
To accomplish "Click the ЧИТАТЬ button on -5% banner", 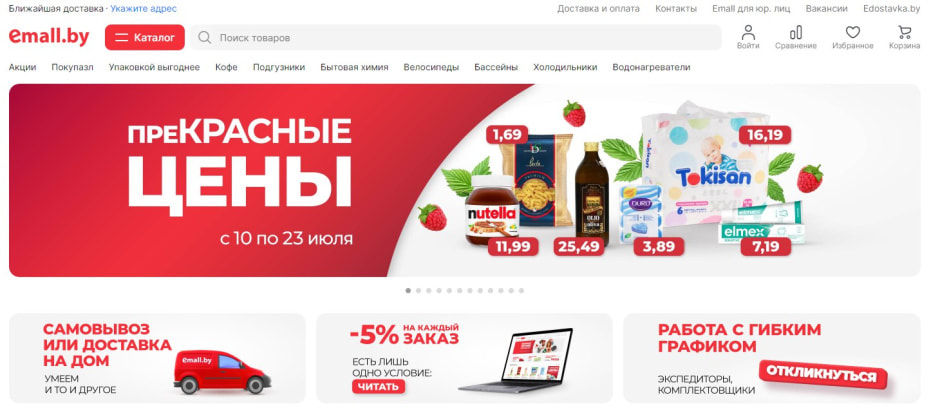I will pos(378,387).
